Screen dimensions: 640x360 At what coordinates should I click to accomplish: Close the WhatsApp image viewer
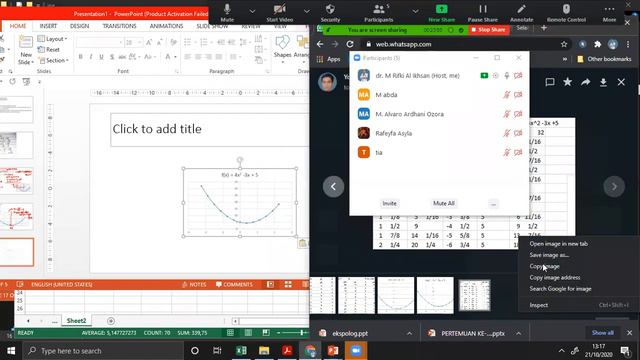tap(621, 82)
